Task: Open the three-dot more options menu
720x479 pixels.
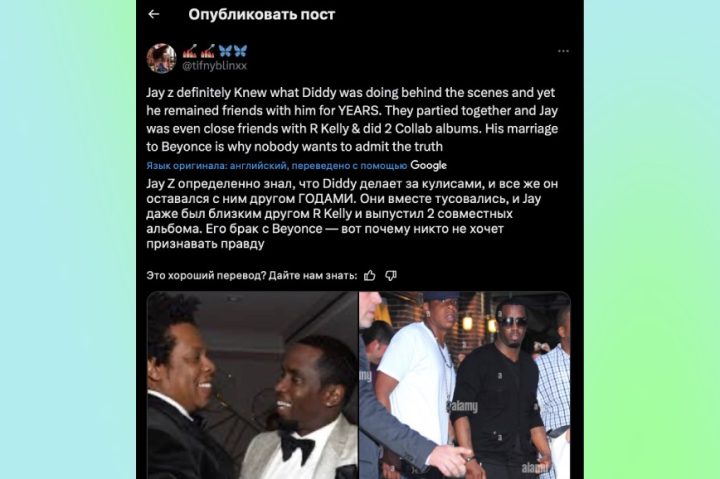Action: pyautogui.click(x=563, y=51)
